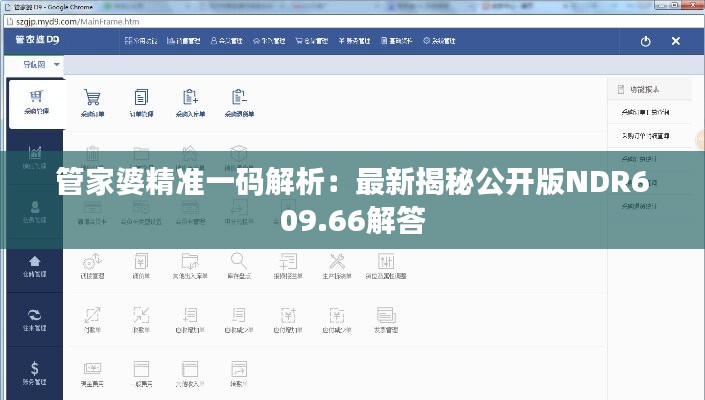Viewport: 705px width, 400px height.
Task: Open the clipboard-minus purchase return icon
Action: 239,97
